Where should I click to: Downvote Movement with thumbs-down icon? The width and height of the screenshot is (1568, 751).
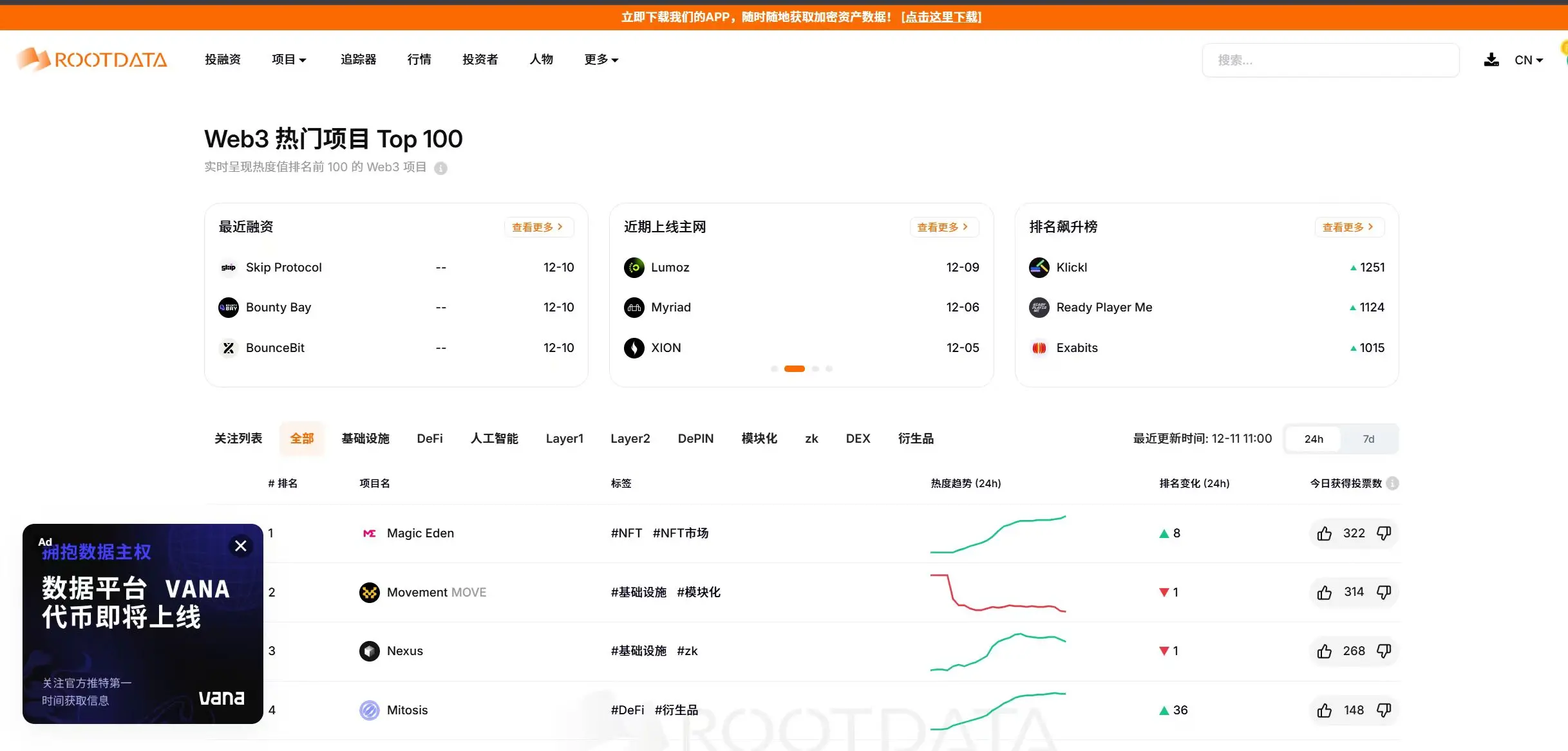[x=1384, y=592]
